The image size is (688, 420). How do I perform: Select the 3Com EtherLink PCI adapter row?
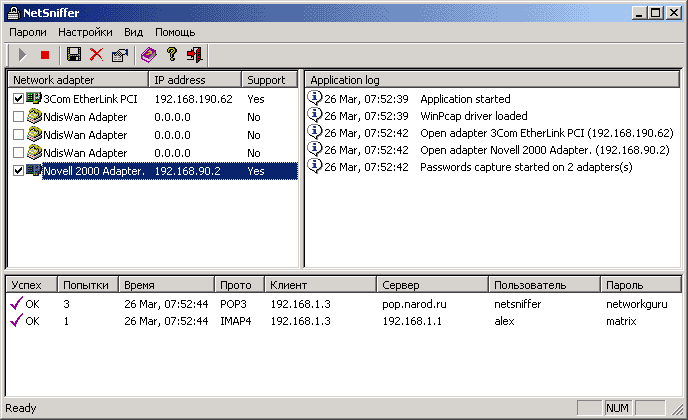(155, 99)
